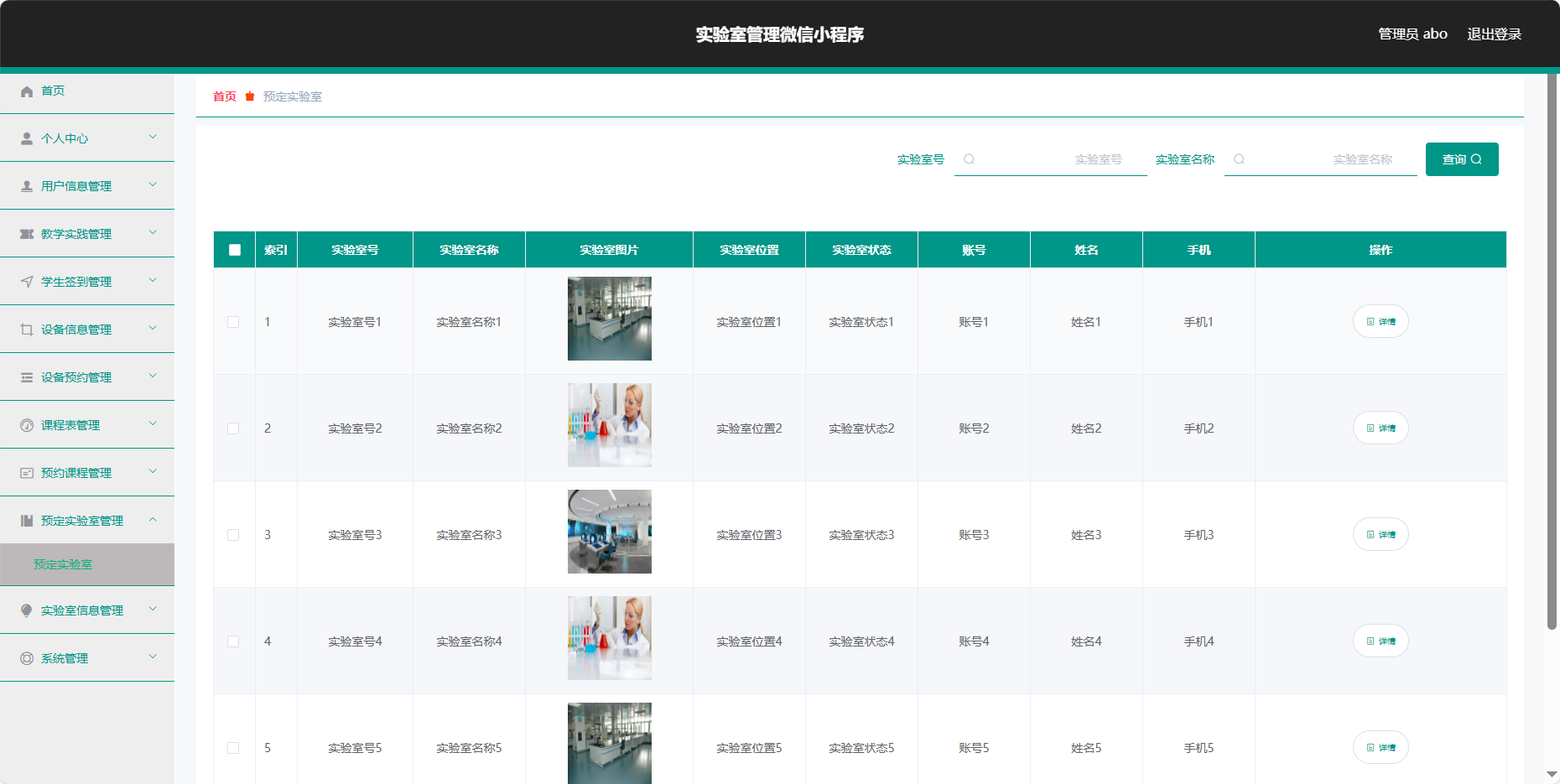Open 详情 for row 实验室号3
This screenshot has height=784, width=1560.
tap(1381, 534)
